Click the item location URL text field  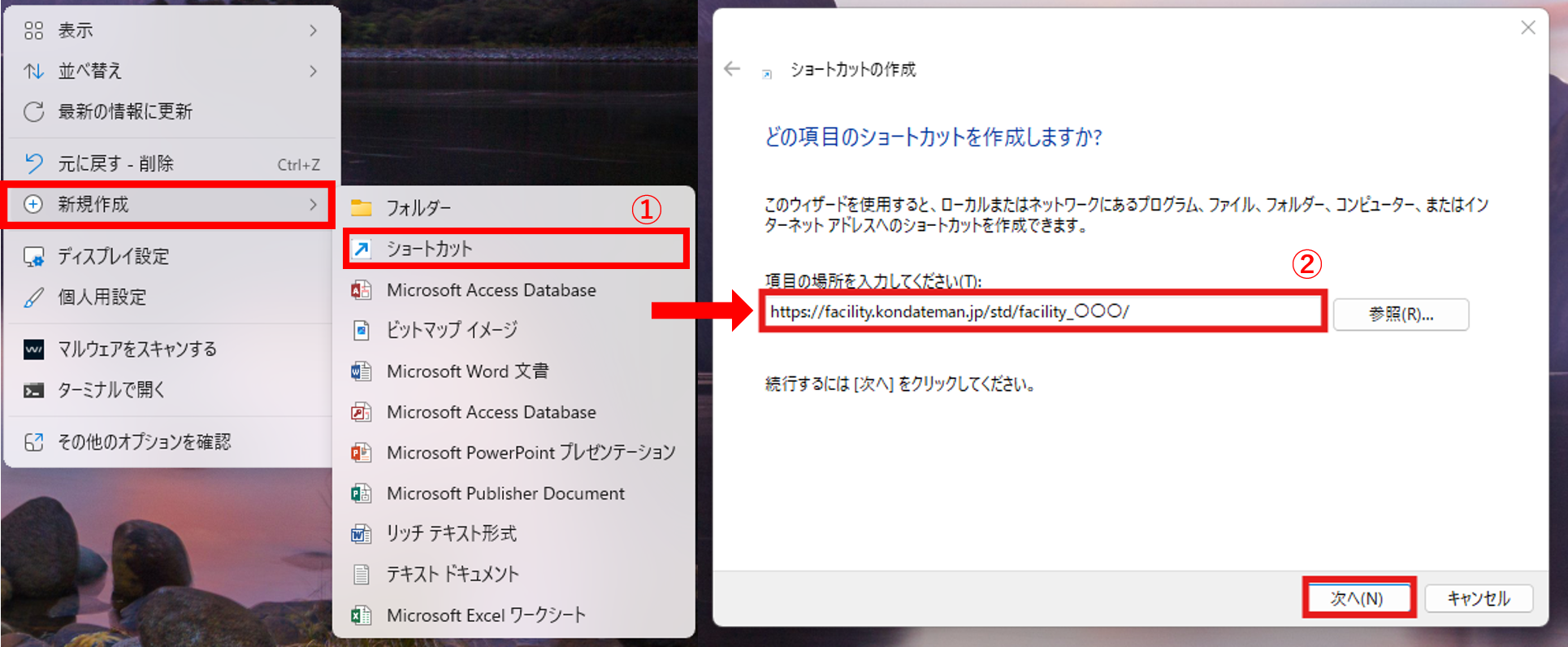(x=1042, y=311)
